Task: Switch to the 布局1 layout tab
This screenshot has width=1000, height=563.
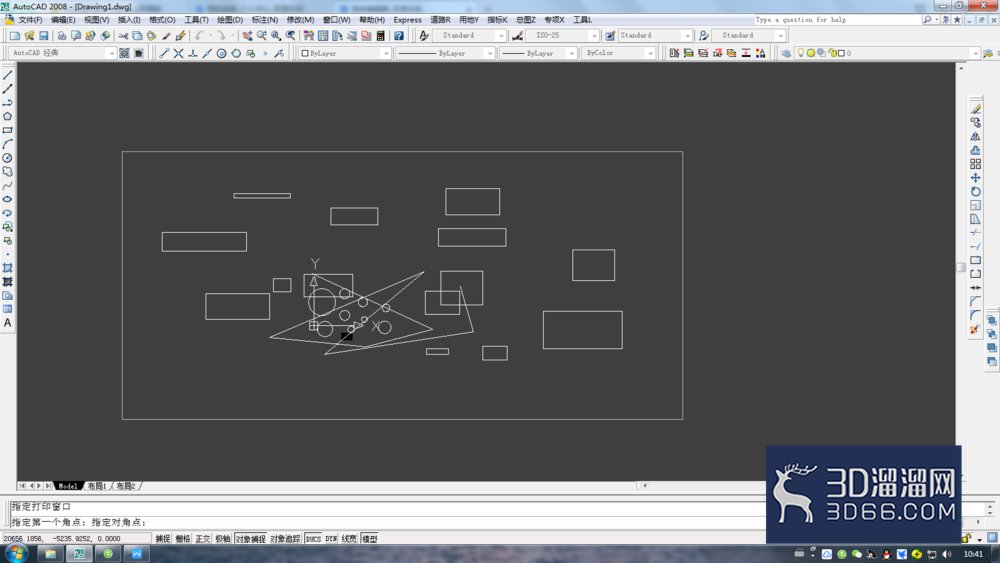Action: [96, 486]
